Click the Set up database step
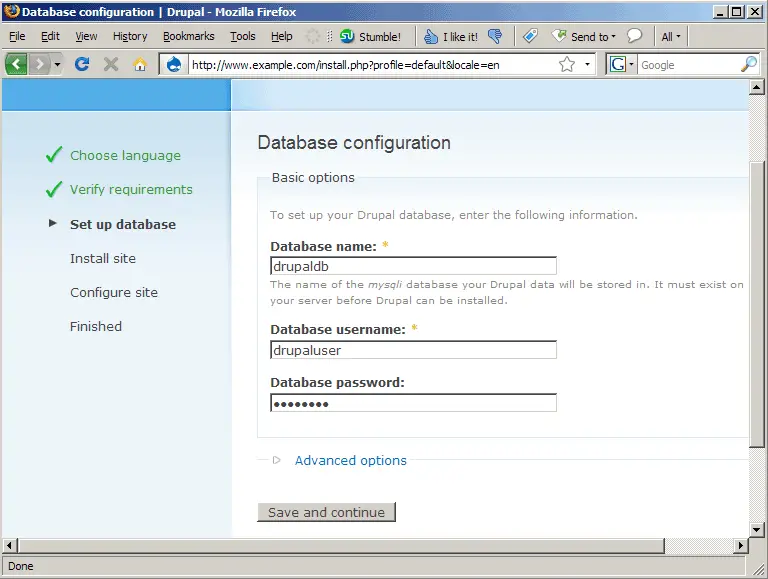Image resolution: width=768 pixels, height=579 pixels. pyautogui.click(x=123, y=224)
